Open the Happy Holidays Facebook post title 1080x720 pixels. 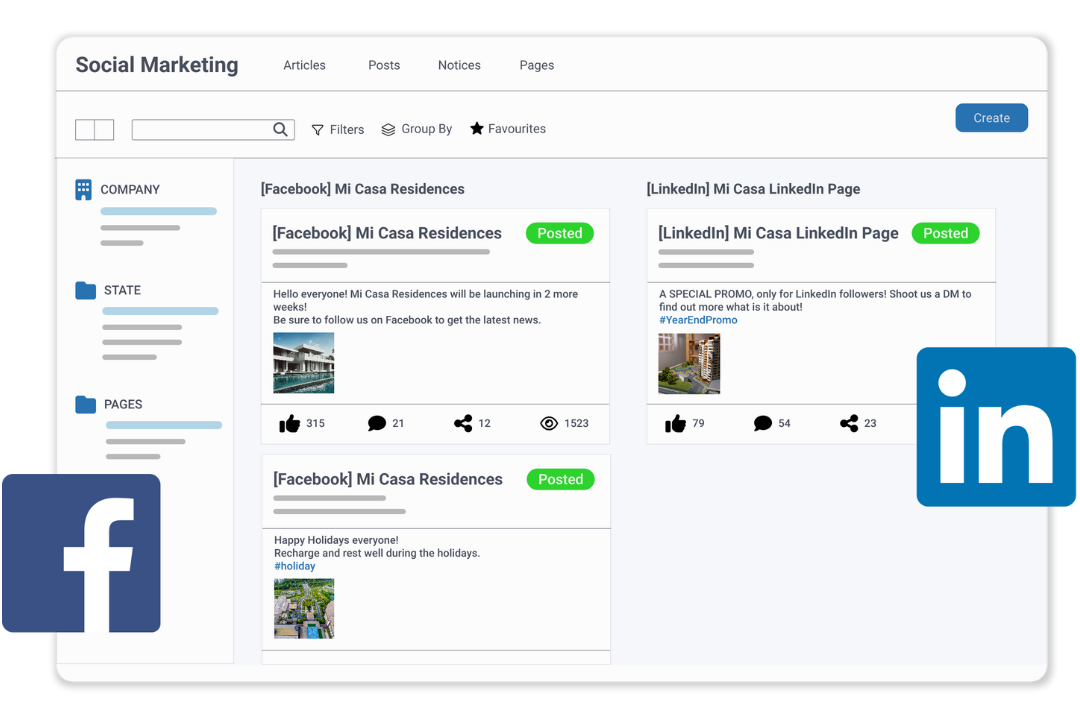tap(388, 479)
